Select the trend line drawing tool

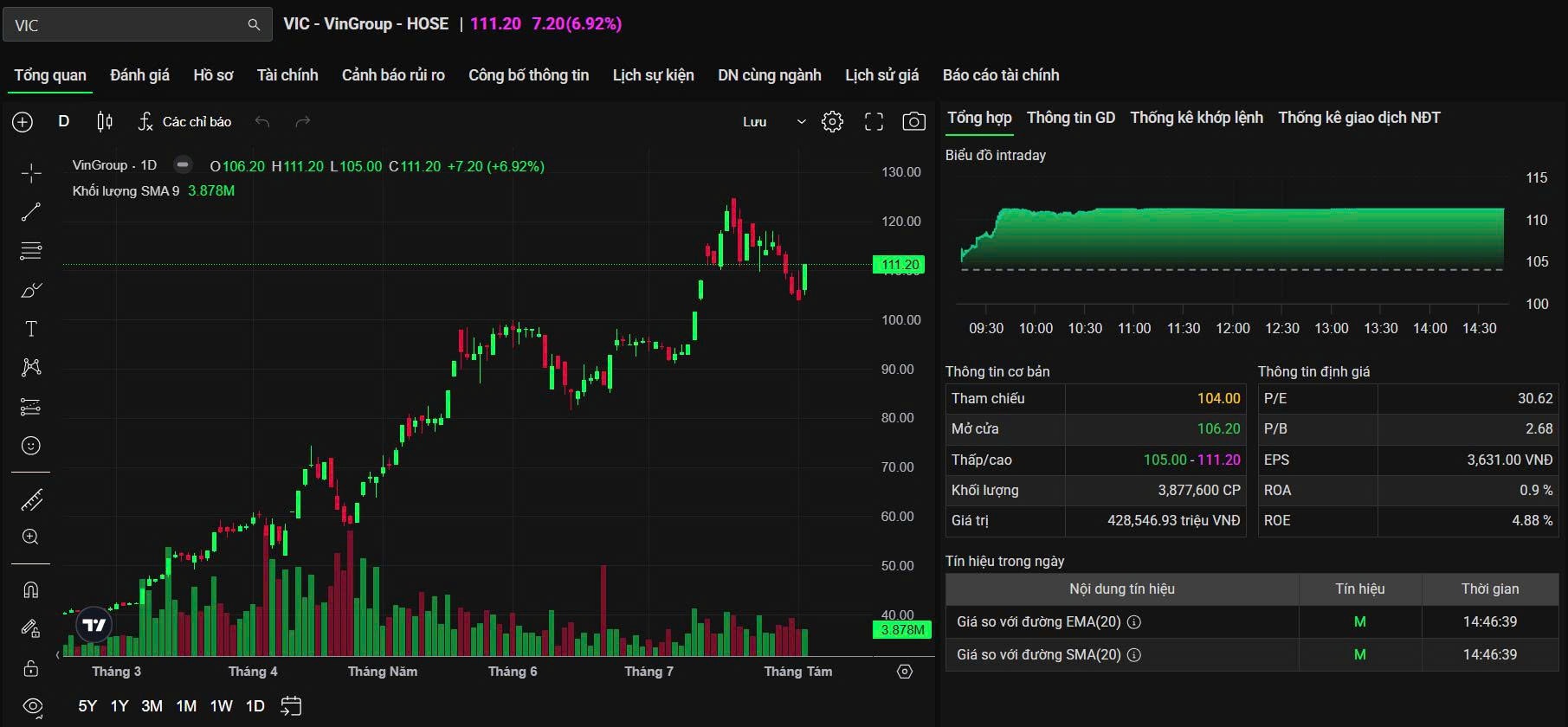(31, 212)
